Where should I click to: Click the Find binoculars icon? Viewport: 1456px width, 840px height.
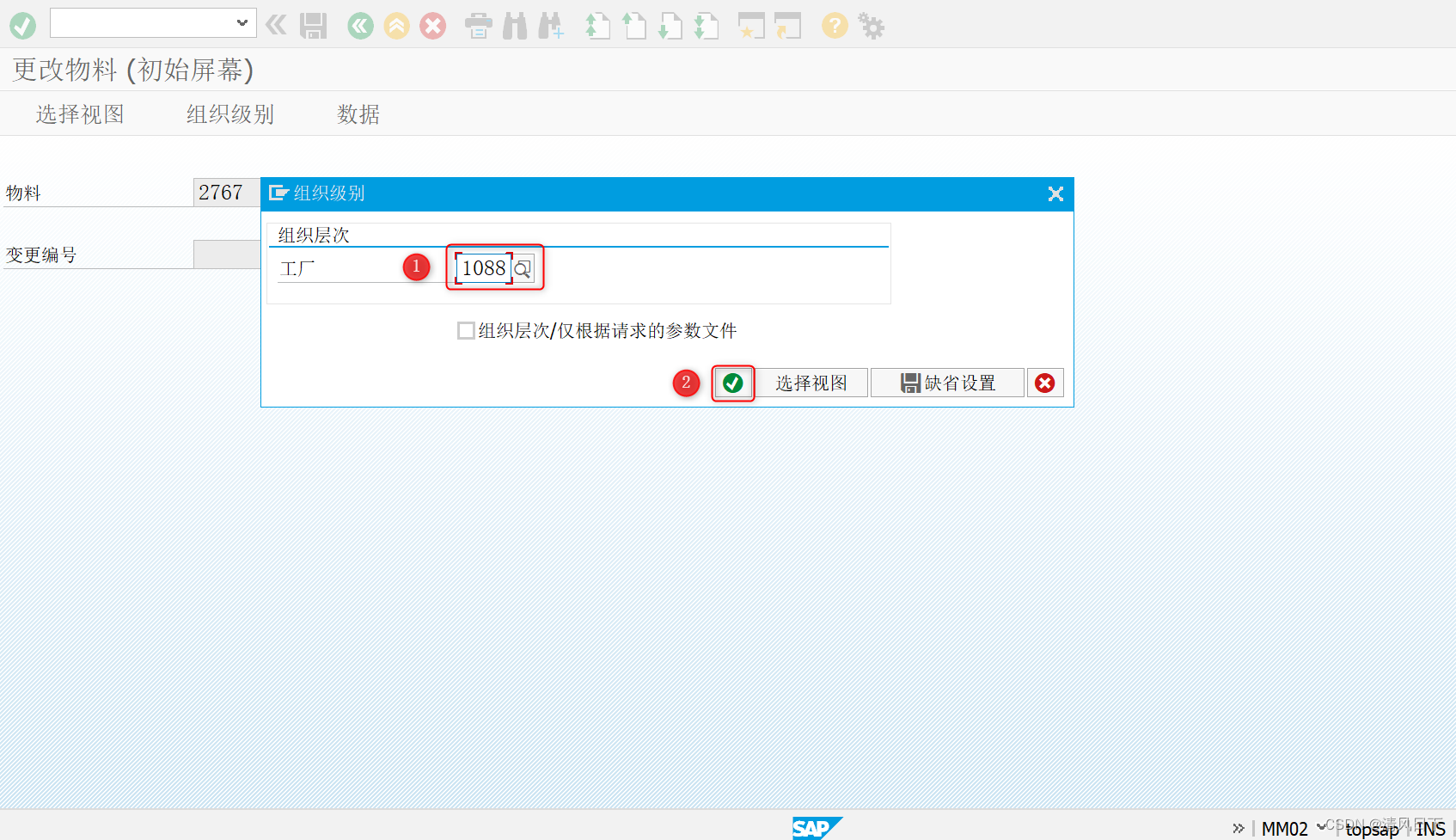(515, 26)
